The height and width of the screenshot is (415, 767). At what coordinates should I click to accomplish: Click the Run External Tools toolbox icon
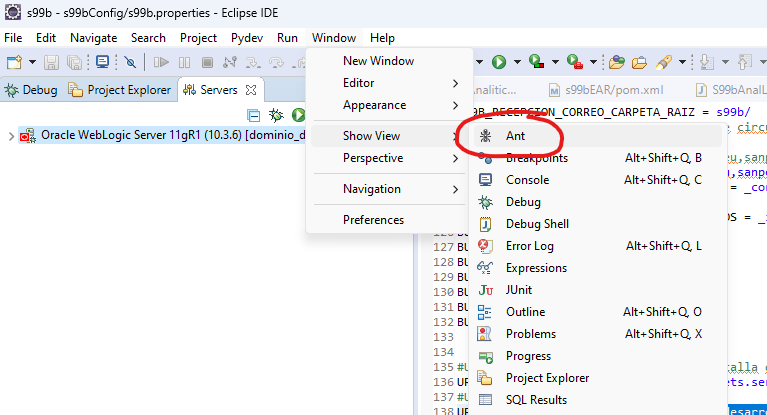[574, 62]
